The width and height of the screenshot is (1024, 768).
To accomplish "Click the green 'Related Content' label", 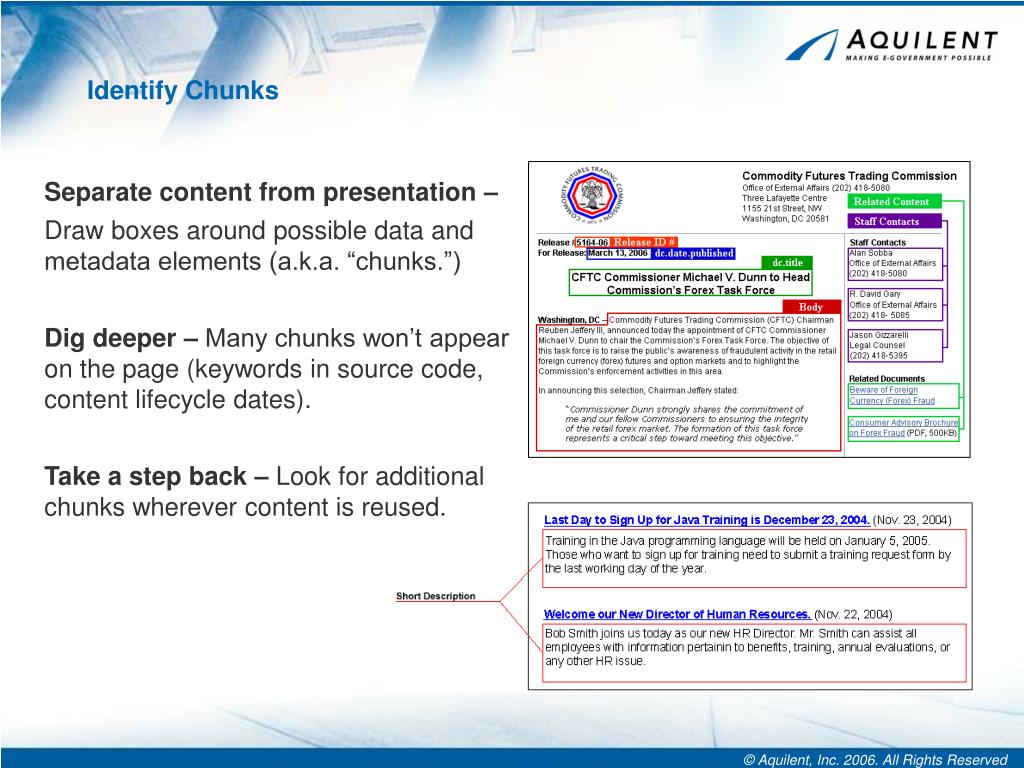I will click(x=895, y=201).
